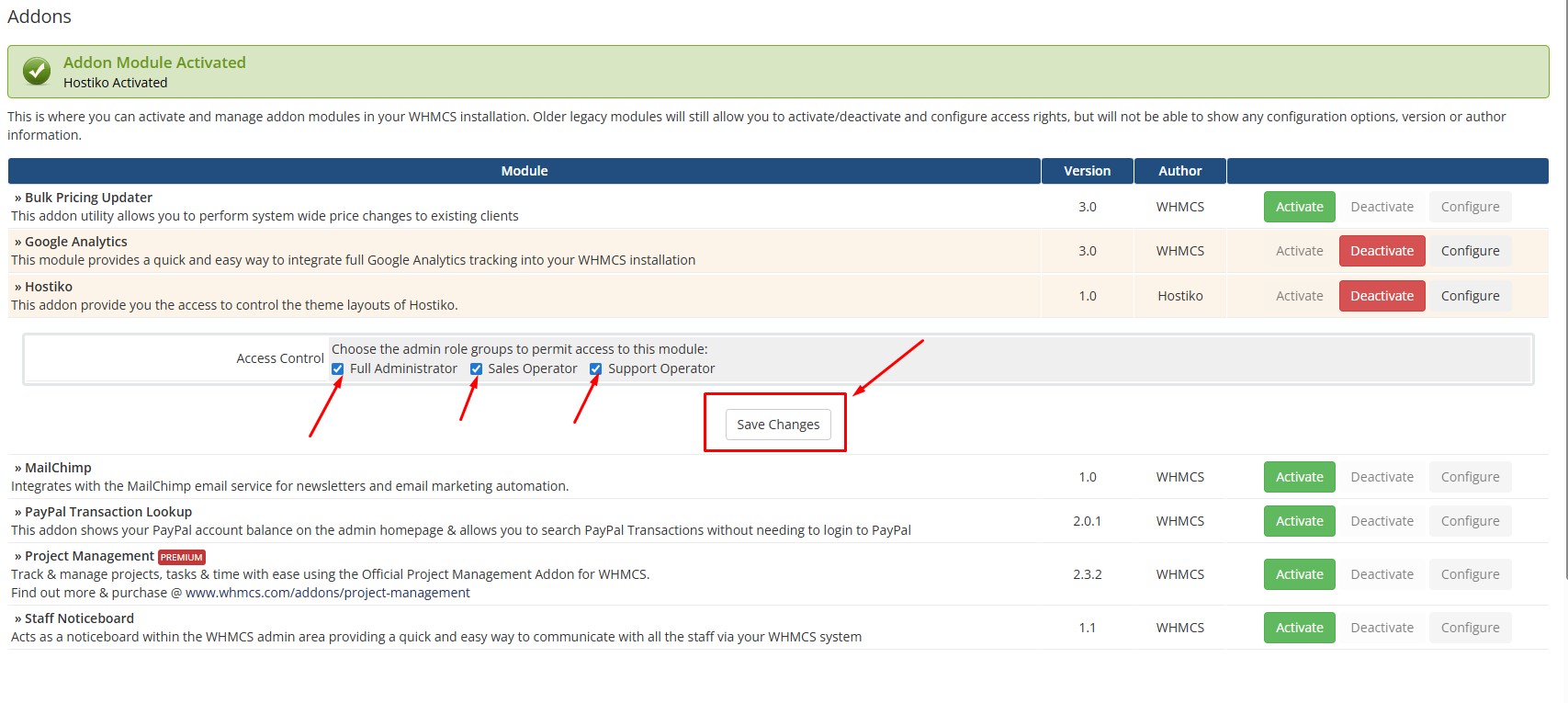Toggle the Full Administrator checkbox
The height and width of the screenshot is (703, 1568).
tap(338, 369)
